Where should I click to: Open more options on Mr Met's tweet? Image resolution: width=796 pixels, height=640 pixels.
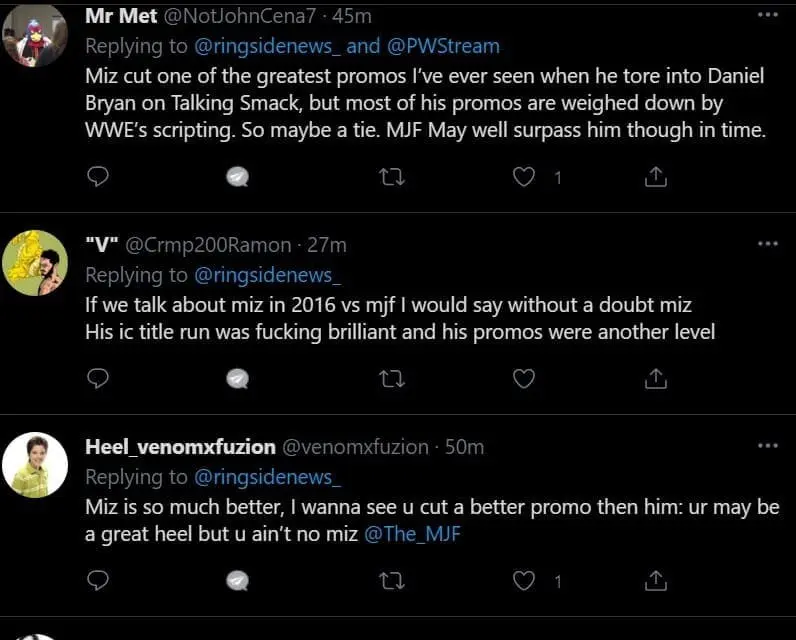coord(767,16)
